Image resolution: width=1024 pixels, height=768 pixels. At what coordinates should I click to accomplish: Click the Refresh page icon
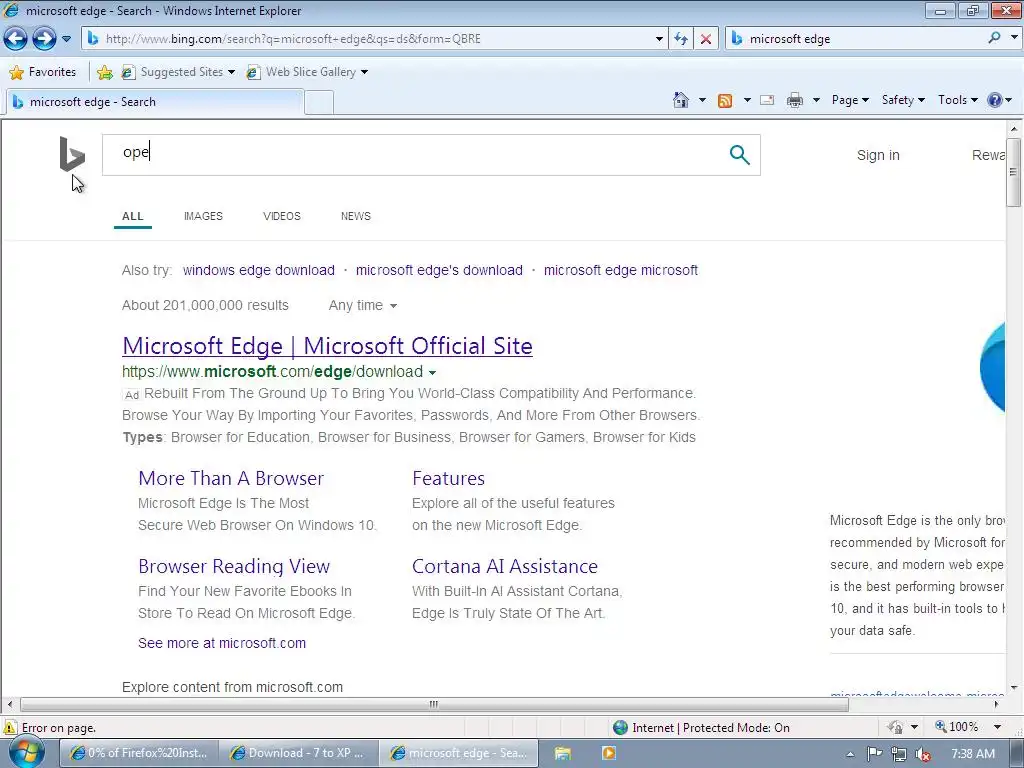(x=681, y=39)
